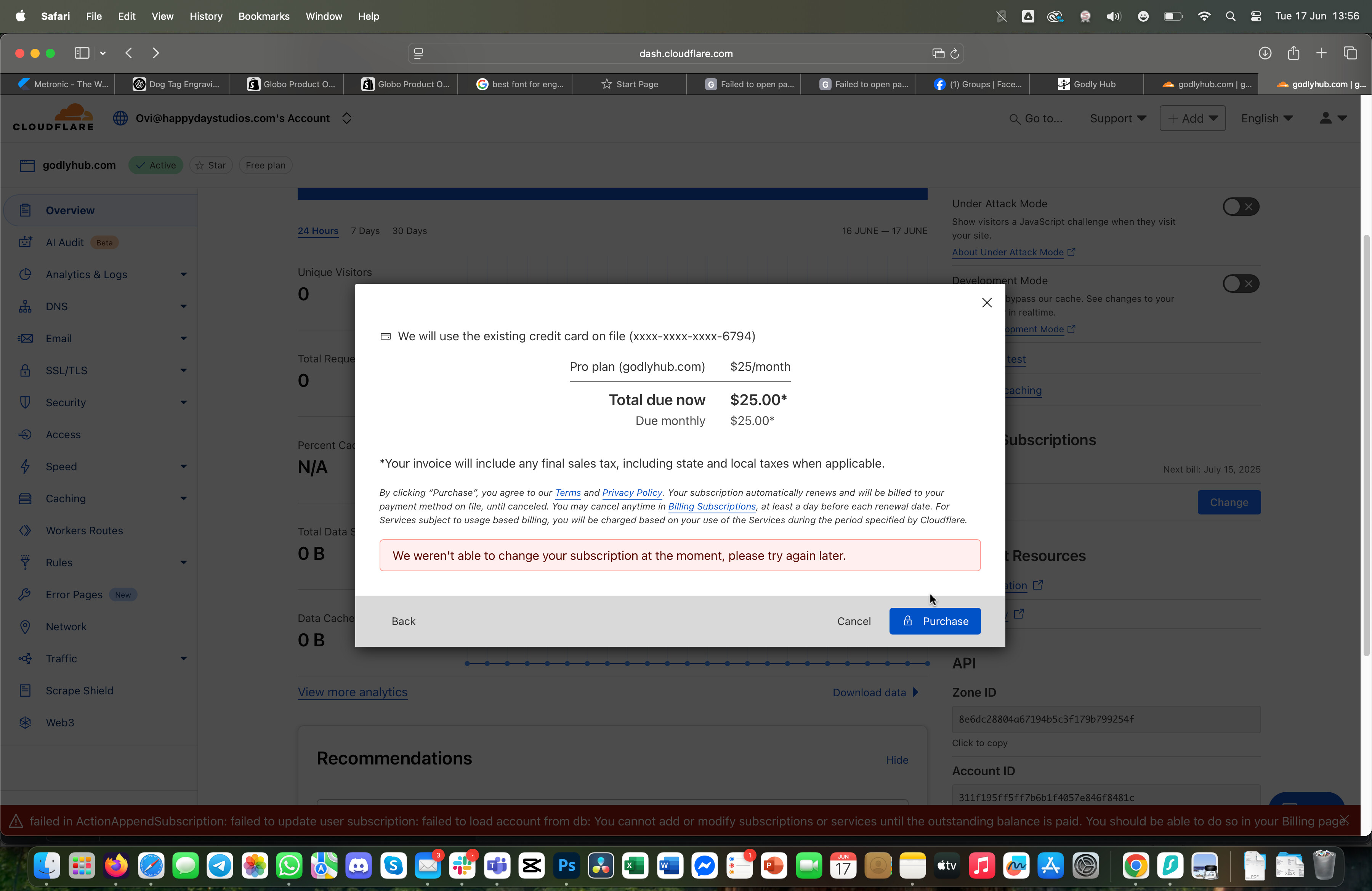Open Slack from the Dock

point(462,865)
